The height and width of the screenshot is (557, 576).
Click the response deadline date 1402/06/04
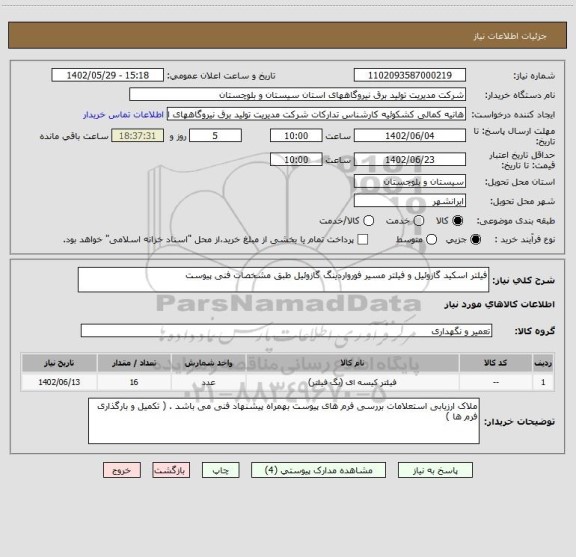[x=410, y=136]
